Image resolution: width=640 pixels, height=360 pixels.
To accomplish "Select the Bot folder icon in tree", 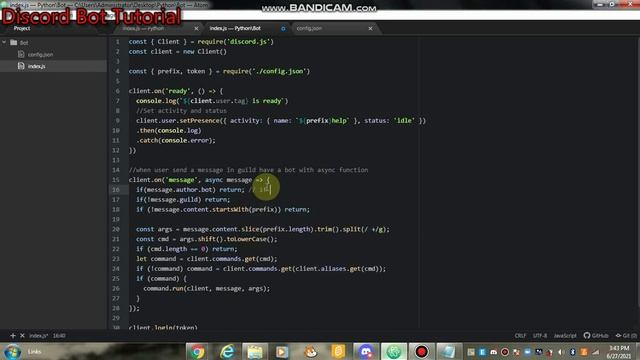I will point(14,42).
